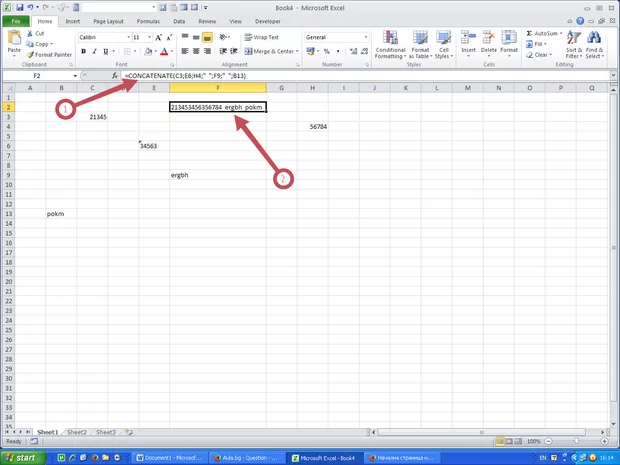Switch to Normal view in status bar
This screenshot has height=465, width=620.
[500, 441]
